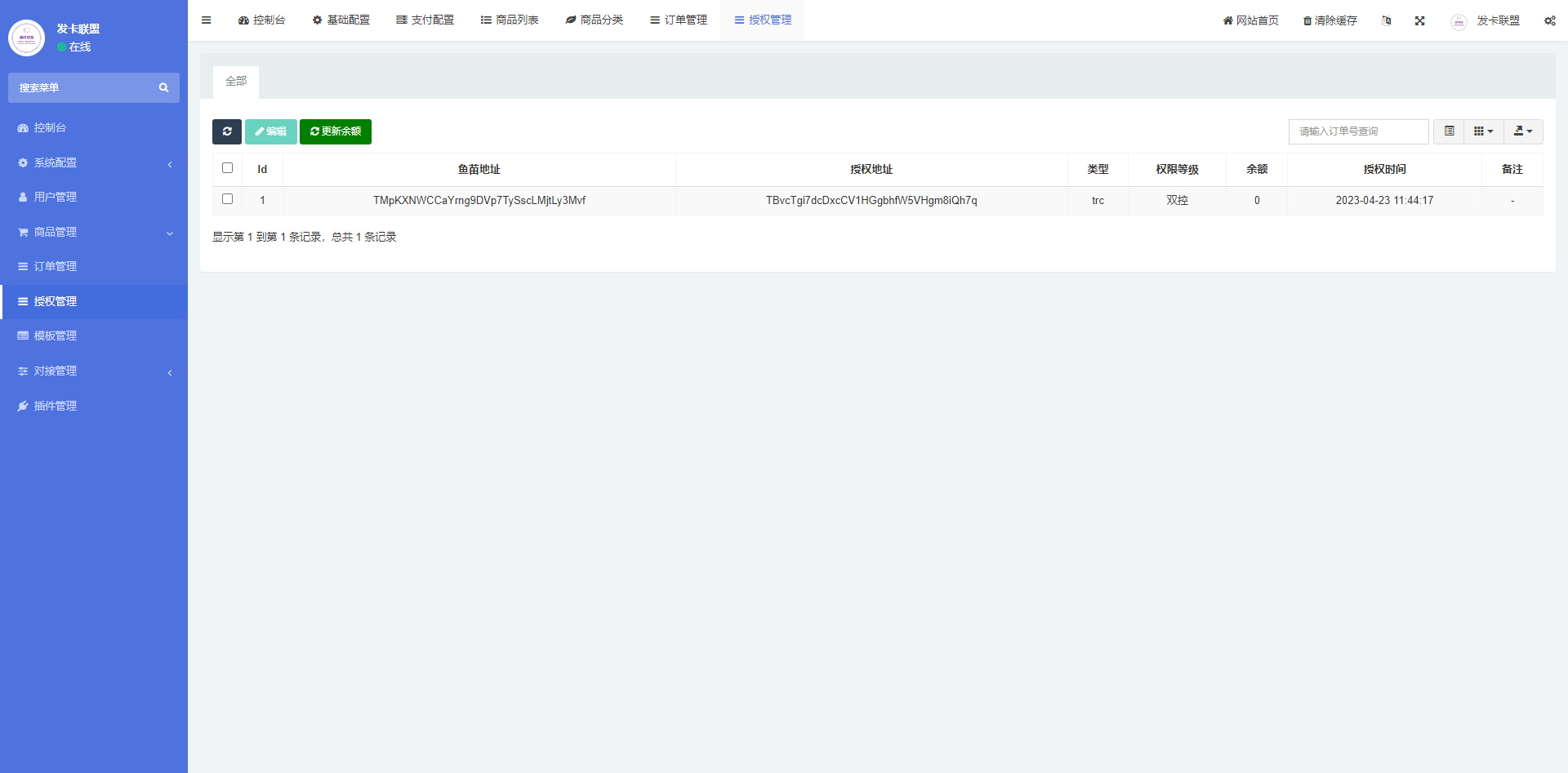Toggle the sidebar hamburger menu icon
Viewport: 1568px width, 773px height.
click(207, 20)
